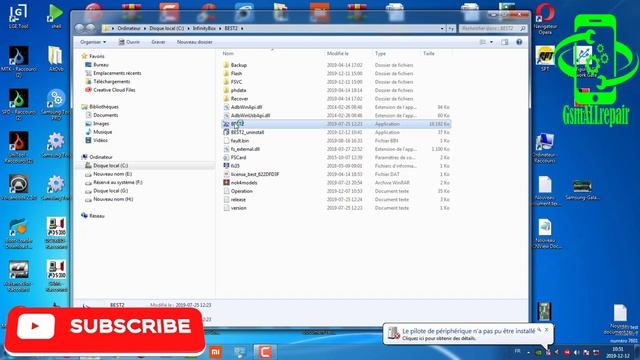Click the search magnifier in Explorer
Screen dimensions: 640x360
point(523,29)
